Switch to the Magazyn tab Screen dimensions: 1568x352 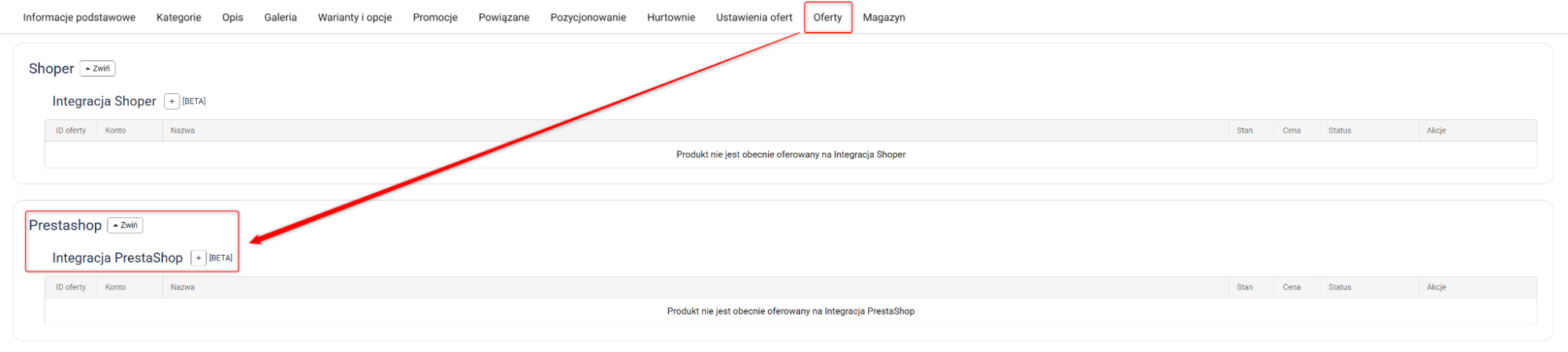pos(884,17)
